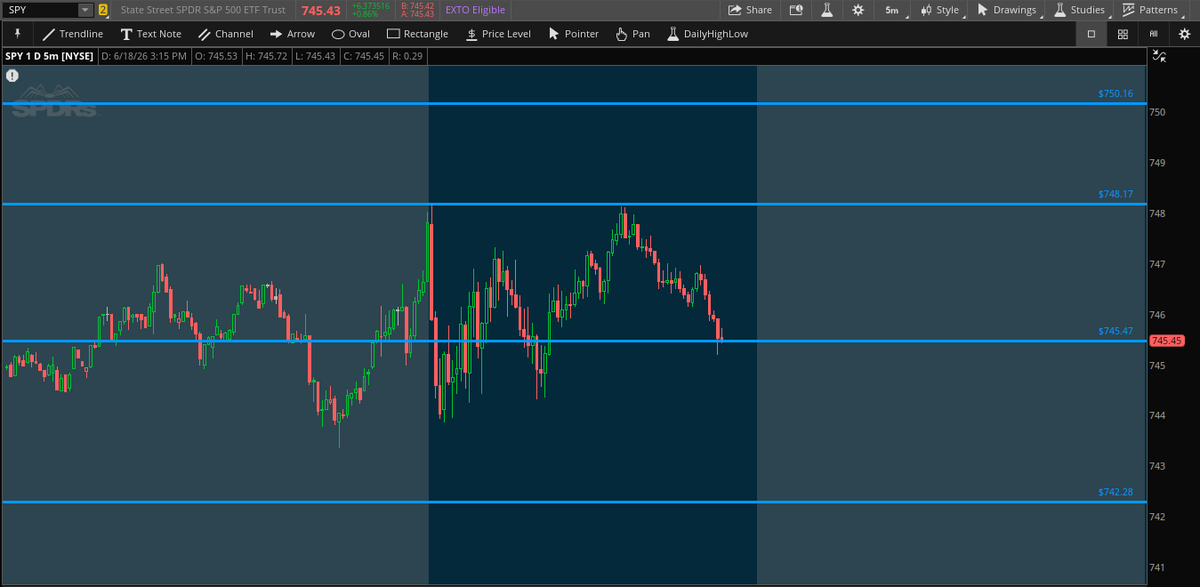This screenshot has width=1200, height=587.
Task: Pick the Arrow drawing tool
Action: (292, 34)
